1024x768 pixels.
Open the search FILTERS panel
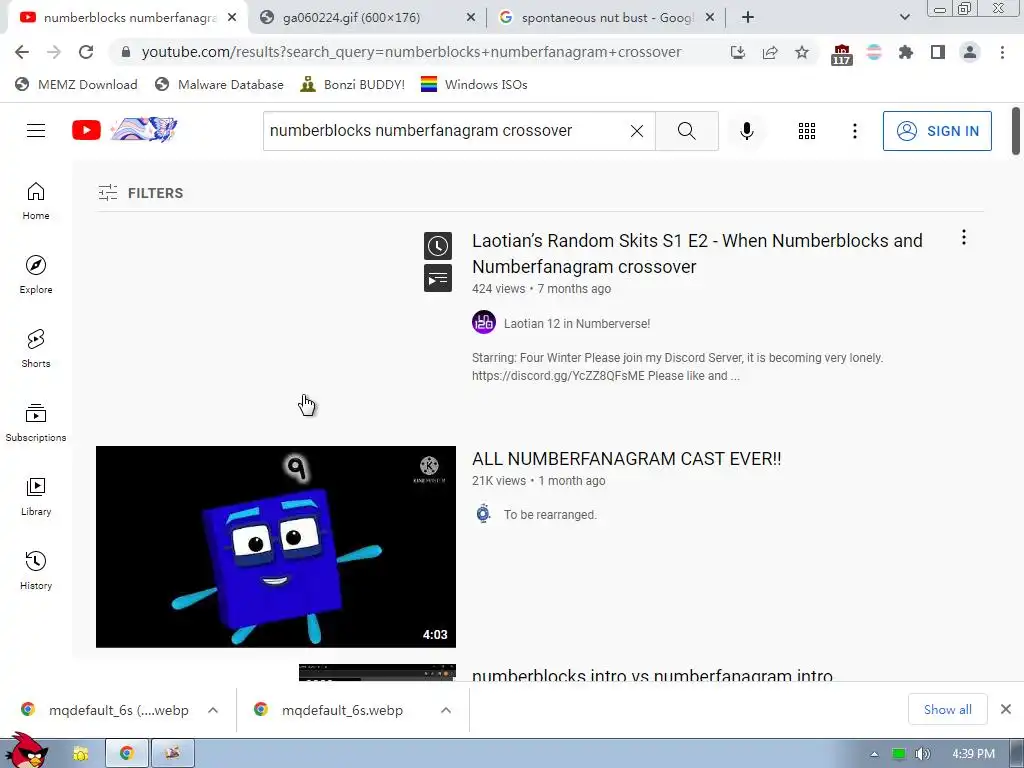(x=140, y=193)
